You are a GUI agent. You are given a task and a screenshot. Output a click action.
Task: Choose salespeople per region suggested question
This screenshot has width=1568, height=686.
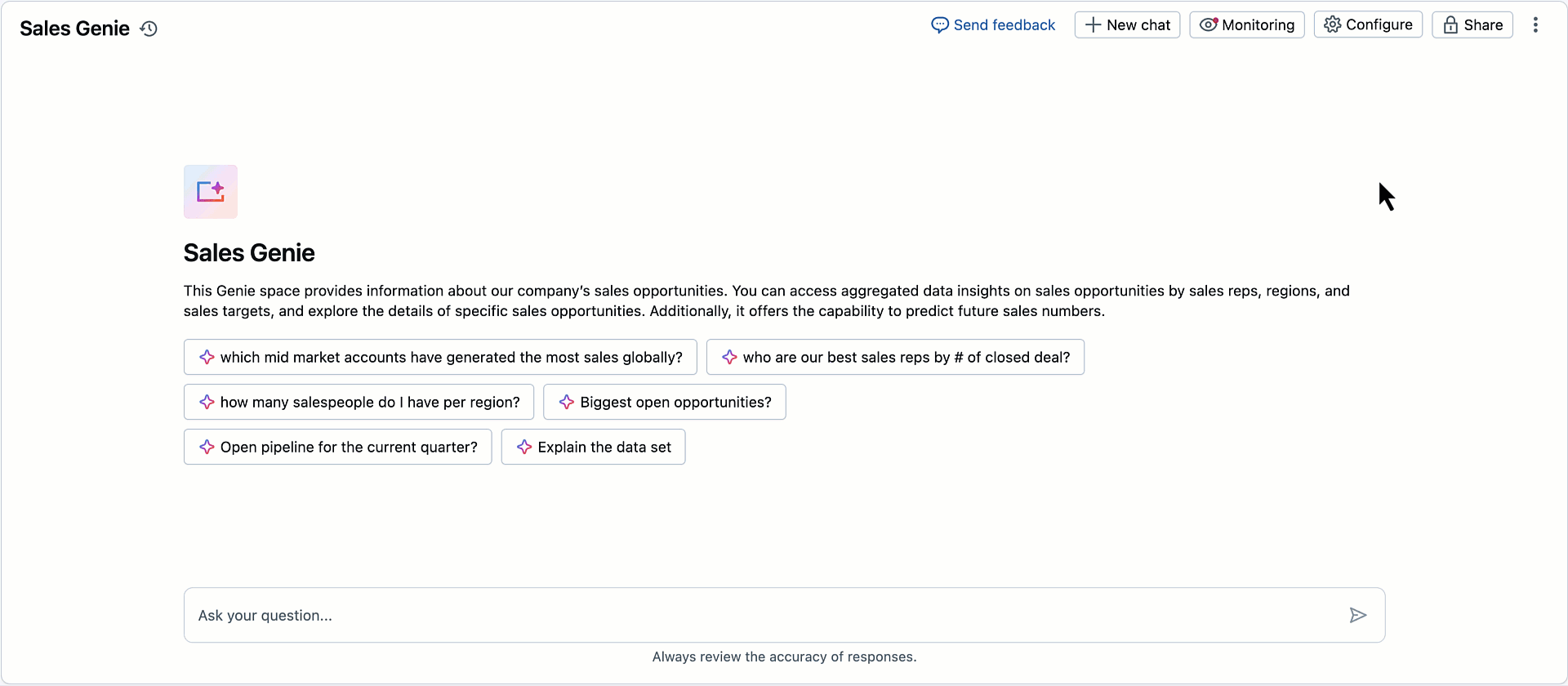(x=359, y=402)
